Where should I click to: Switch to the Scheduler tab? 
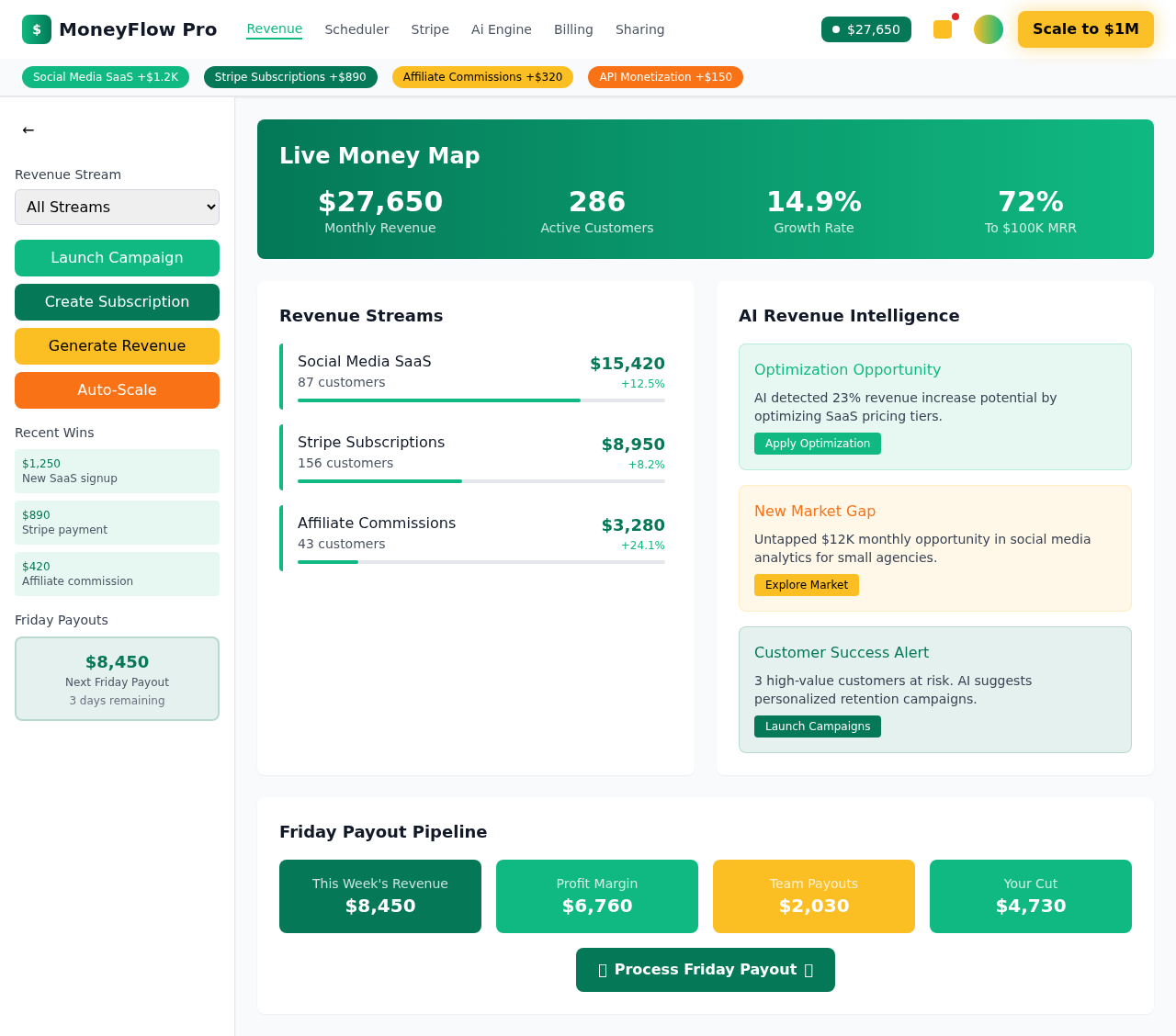click(x=356, y=29)
